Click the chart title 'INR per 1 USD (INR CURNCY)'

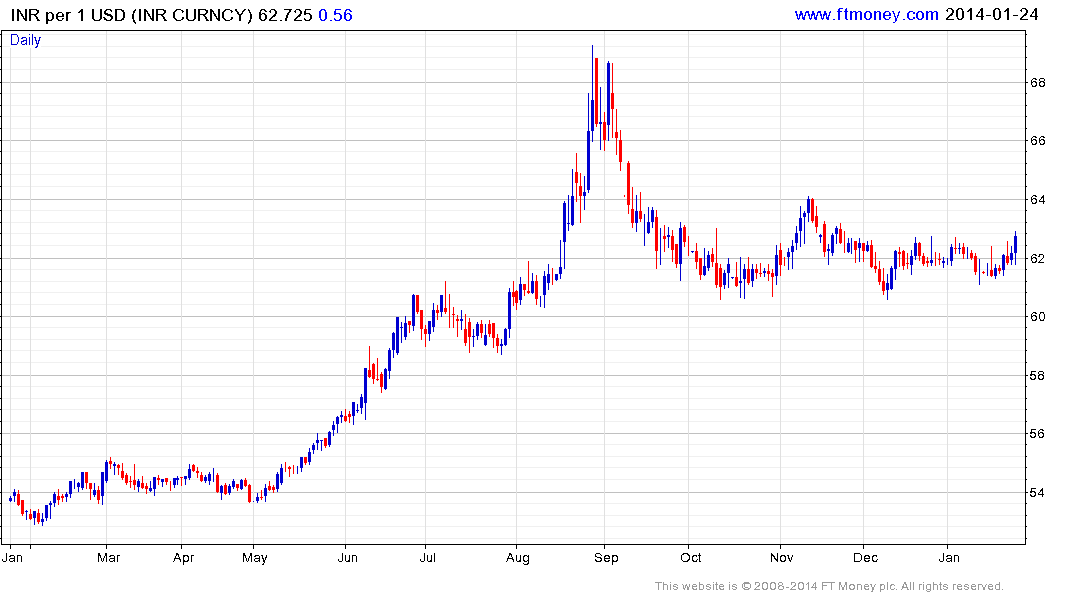point(132,15)
